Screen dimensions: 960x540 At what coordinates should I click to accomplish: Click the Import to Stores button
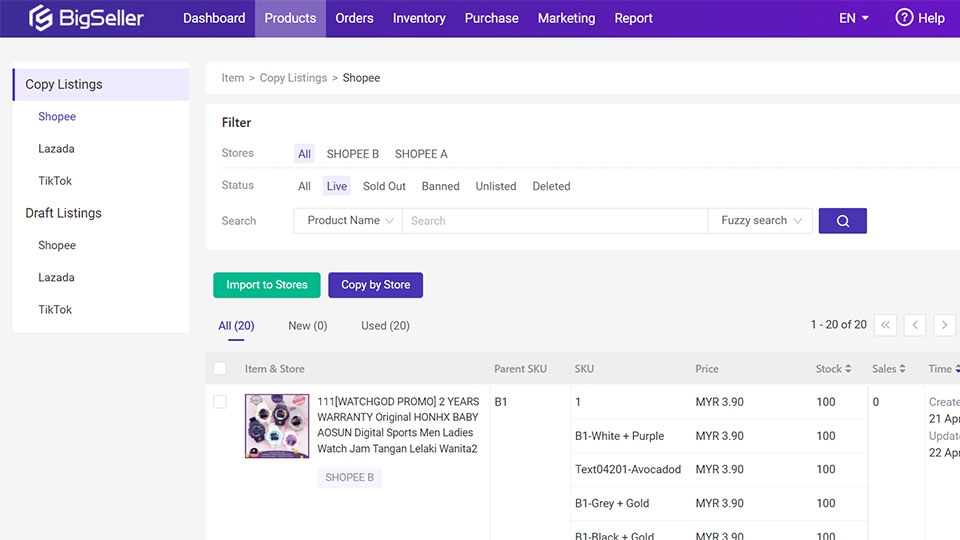click(266, 285)
